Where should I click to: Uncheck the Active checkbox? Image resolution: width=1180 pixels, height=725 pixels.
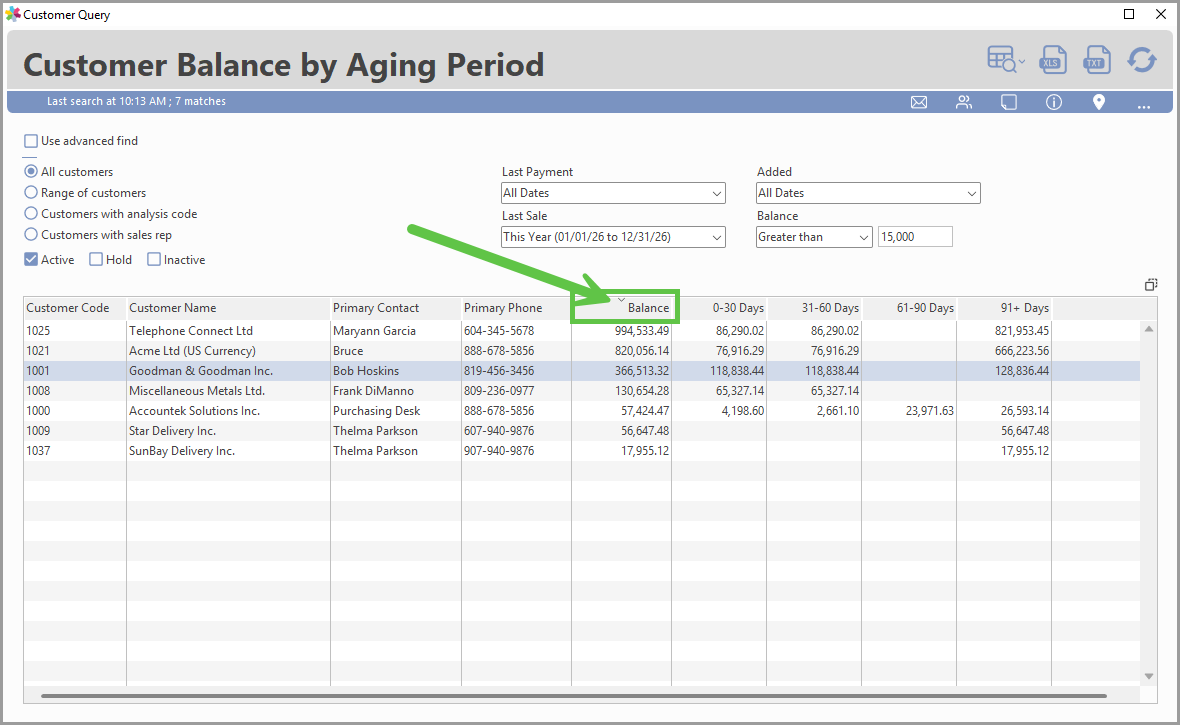(31, 260)
